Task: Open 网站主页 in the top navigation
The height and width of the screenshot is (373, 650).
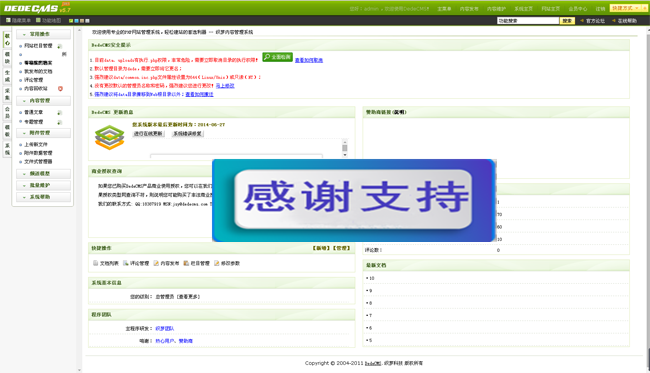Action: (551, 9)
